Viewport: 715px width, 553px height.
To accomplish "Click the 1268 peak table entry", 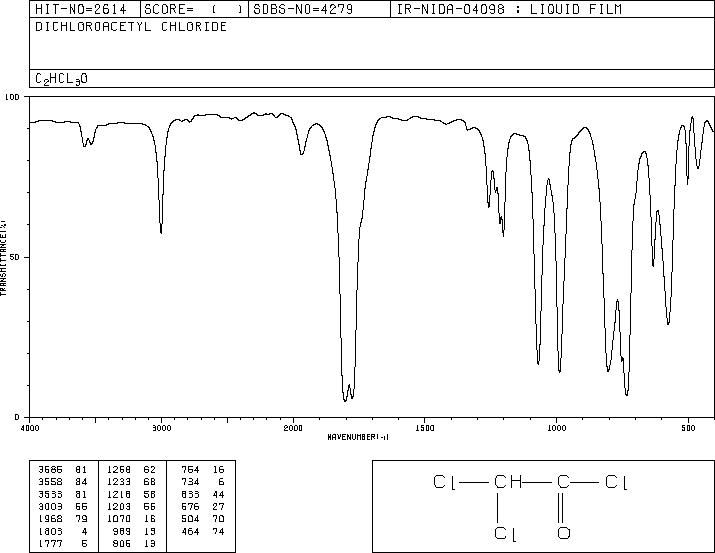I will pos(131,470).
